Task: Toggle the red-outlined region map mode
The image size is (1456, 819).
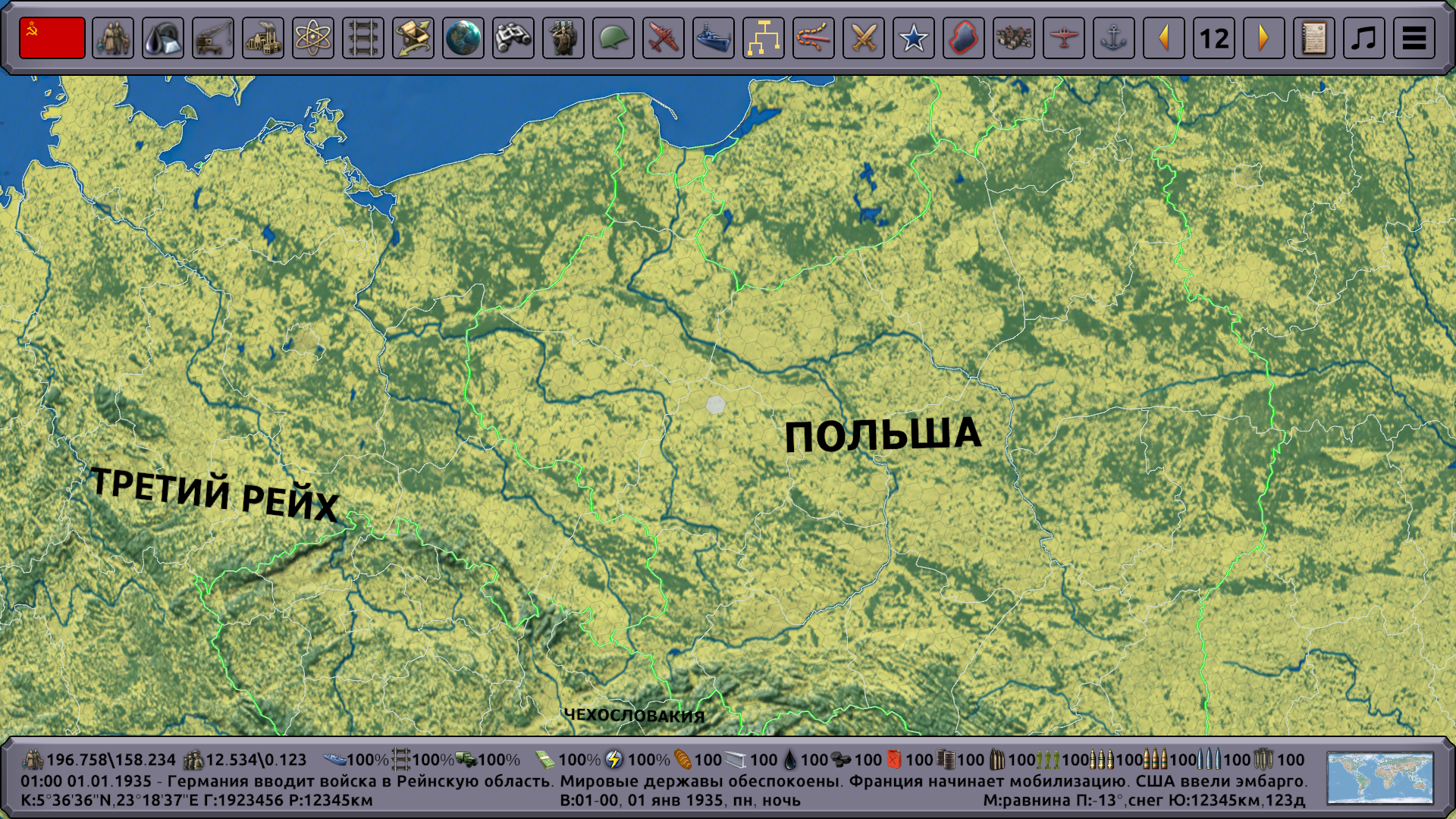Action: tap(964, 38)
